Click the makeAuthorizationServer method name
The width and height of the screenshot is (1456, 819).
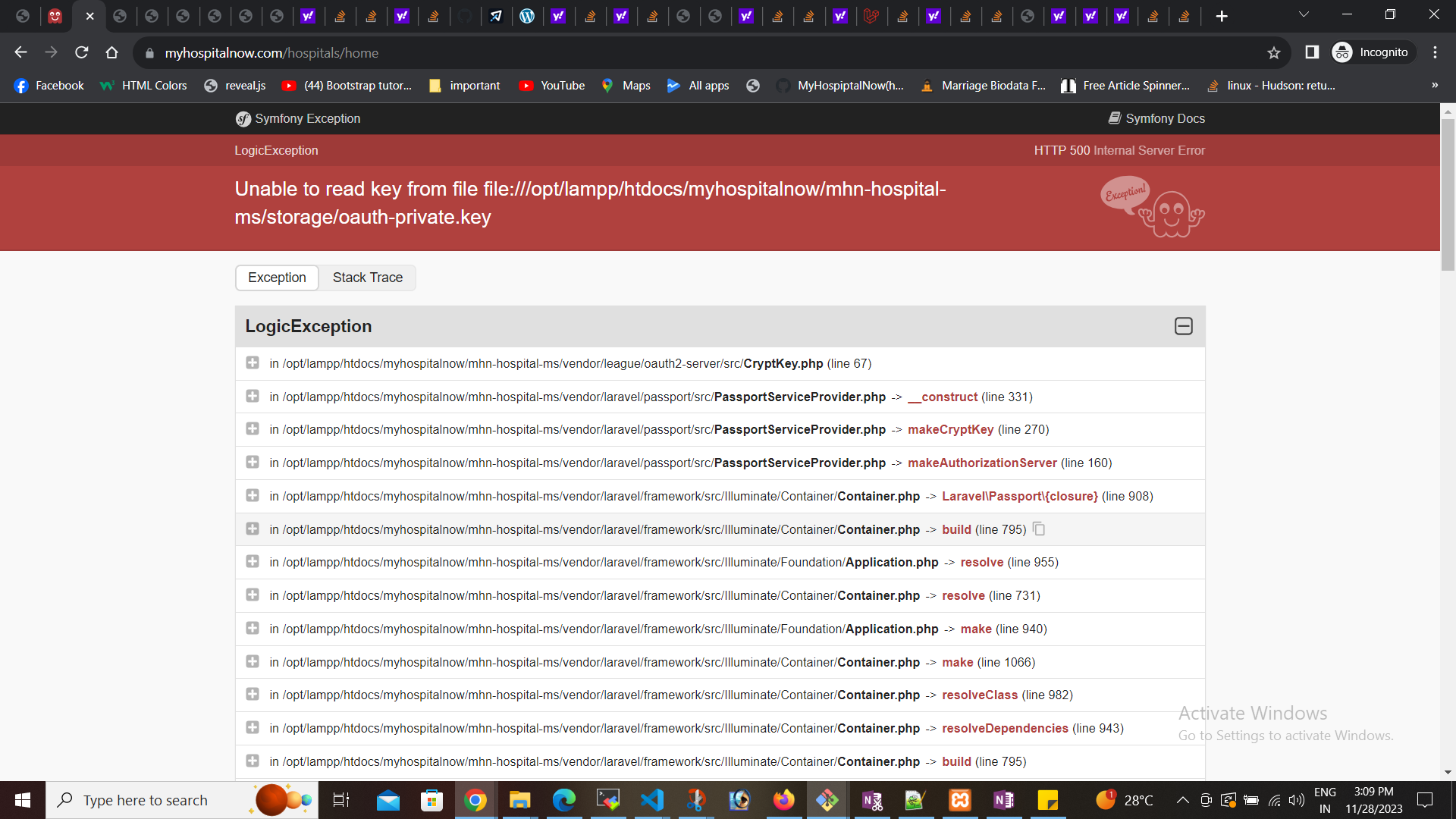pyautogui.click(x=982, y=463)
